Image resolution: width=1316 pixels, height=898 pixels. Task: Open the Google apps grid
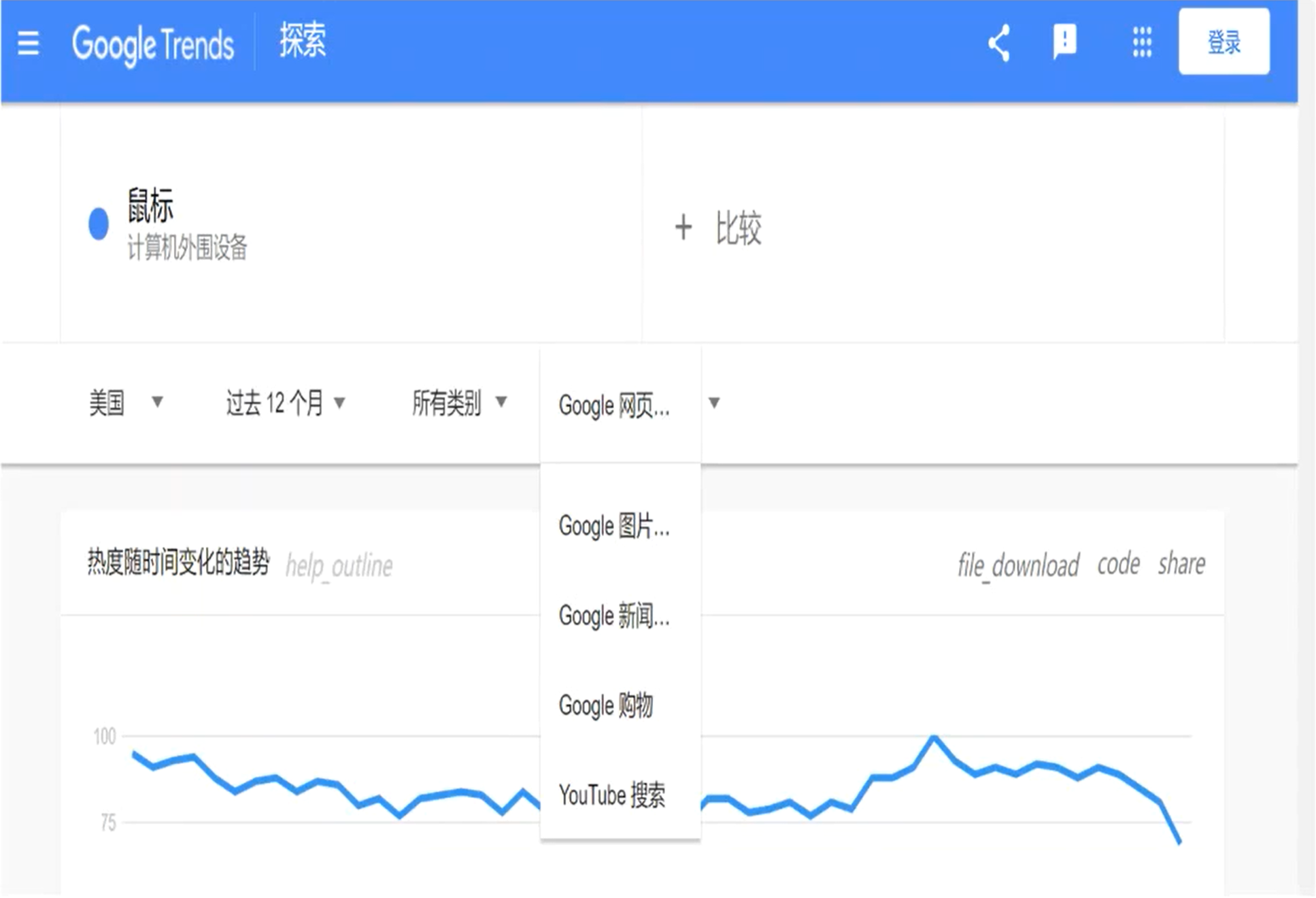pyautogui.click(x=1142, y=42)
